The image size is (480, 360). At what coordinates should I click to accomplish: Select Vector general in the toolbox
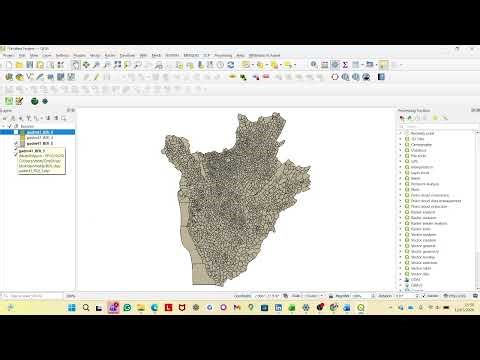[x=423, y=246]
